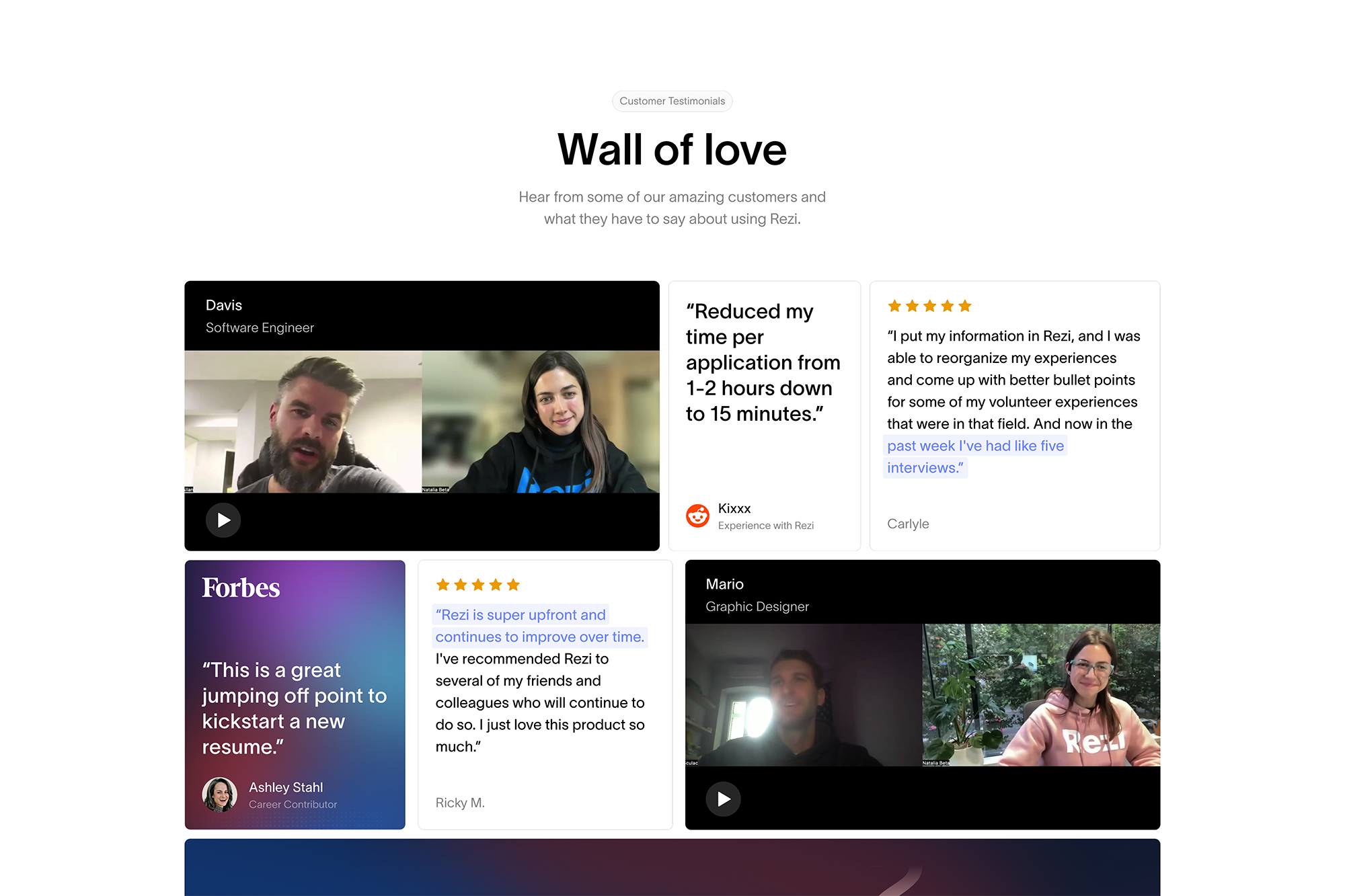
Task: Click the star rating on Ricky M.'s review
Action: pos(477,585)
